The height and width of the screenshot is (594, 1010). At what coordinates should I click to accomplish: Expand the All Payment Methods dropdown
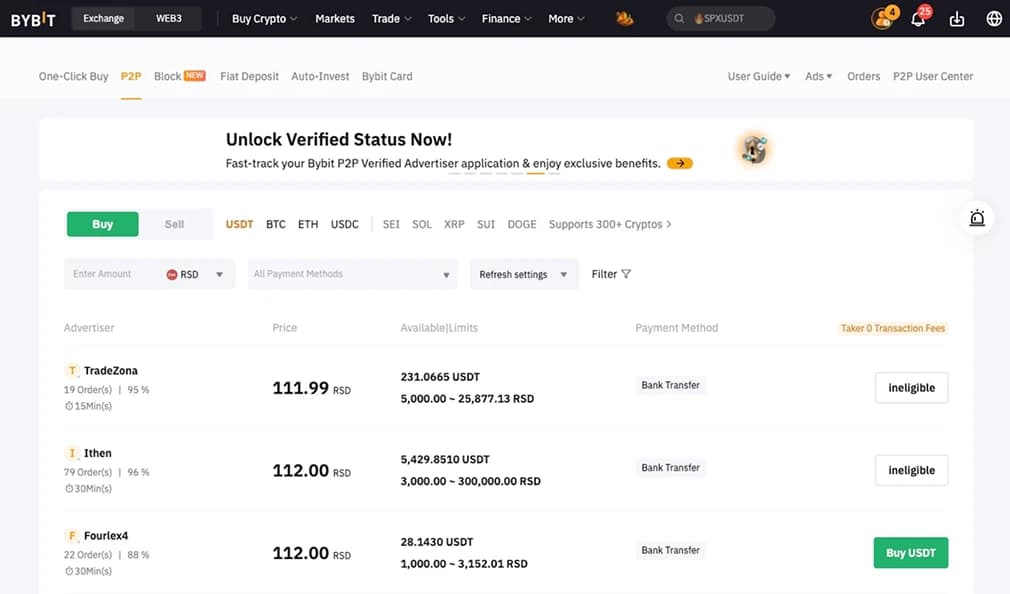point(352,274)
